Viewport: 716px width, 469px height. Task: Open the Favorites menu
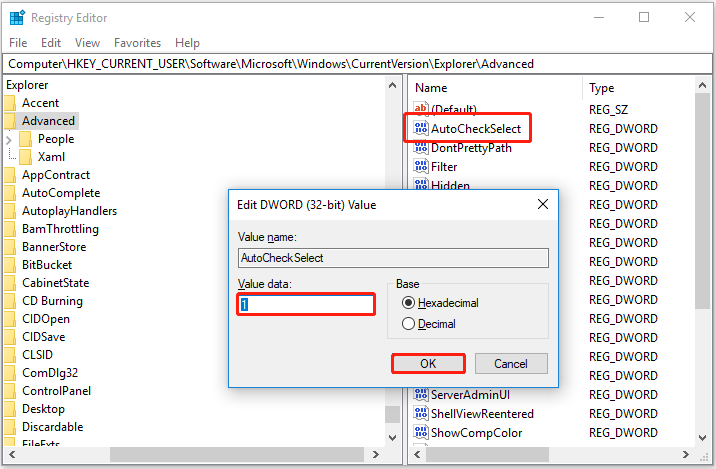[137, 43]
